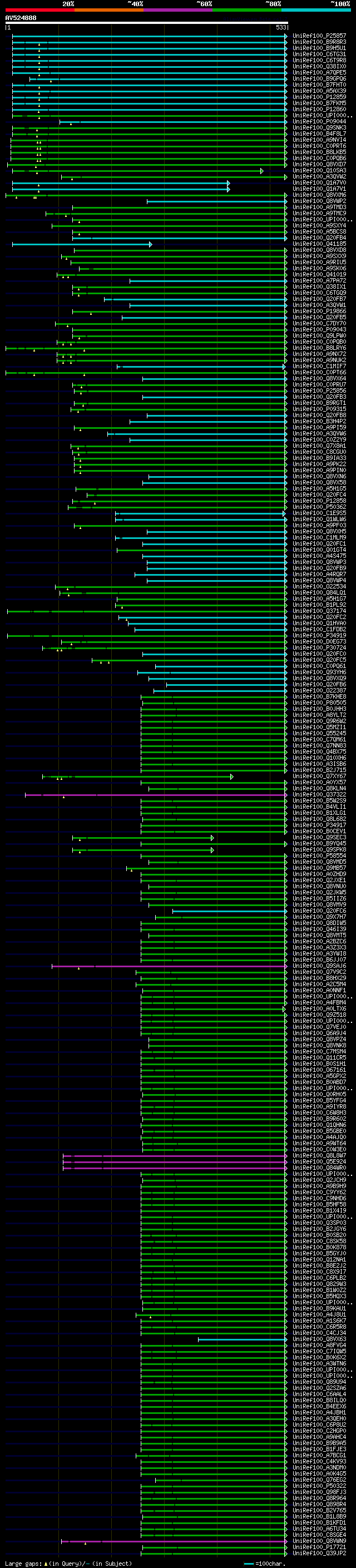
Task: Select hit UniRef100_Q9SNK3
Action: (x=319, y=127)
